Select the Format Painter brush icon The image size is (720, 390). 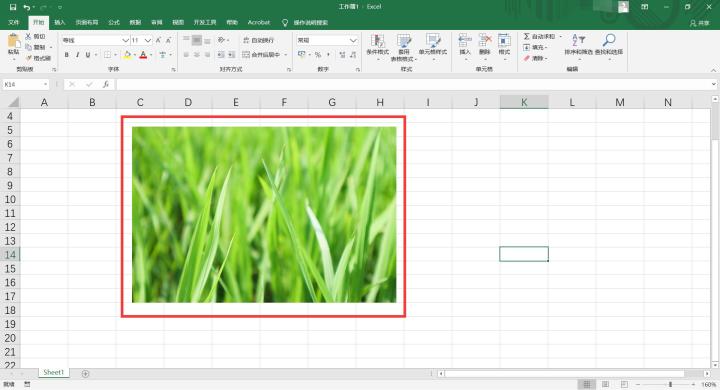pos(28,58)
